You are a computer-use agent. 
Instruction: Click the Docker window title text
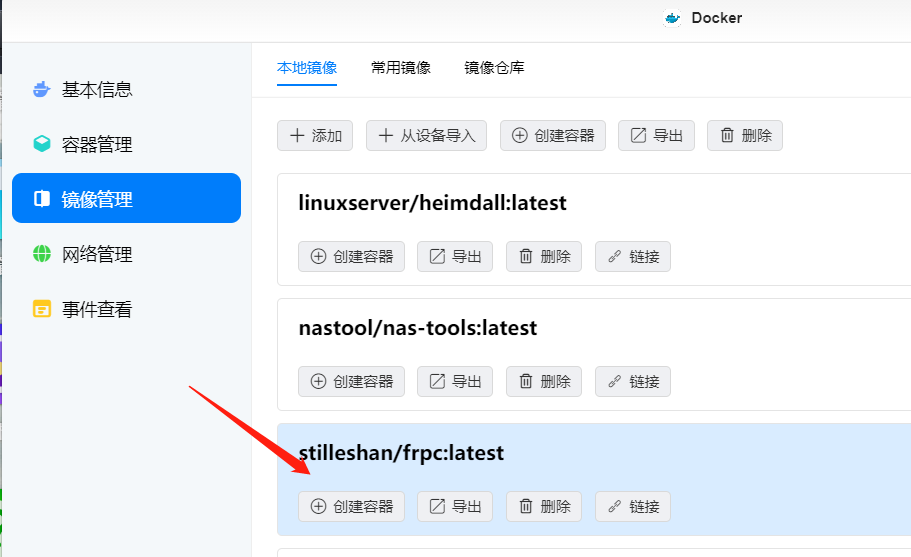716,18
